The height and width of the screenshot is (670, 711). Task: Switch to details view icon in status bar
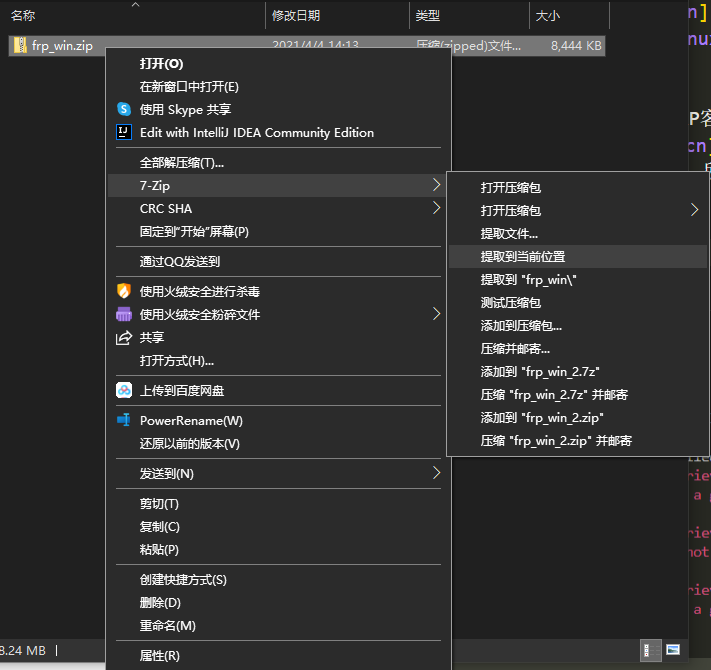point(650,651)
